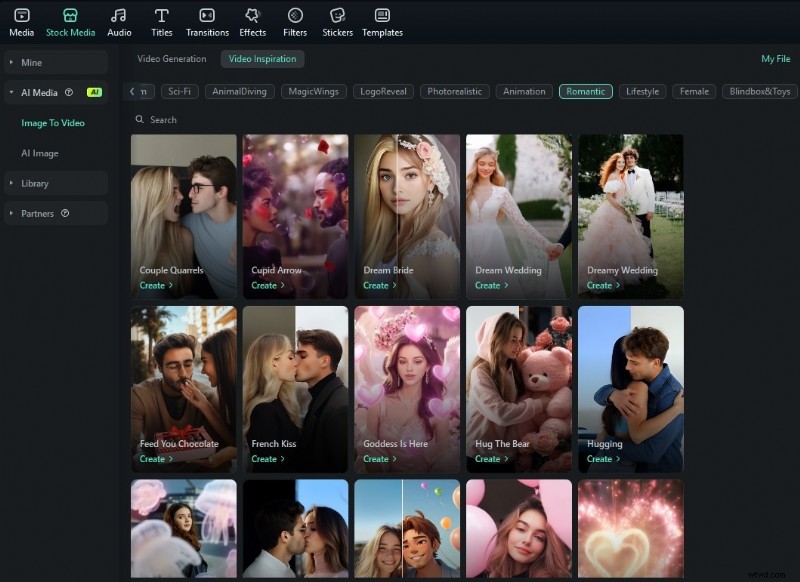Expand the Mine section
The height and width of the screenshot is (582, 800).
[30, 63]
